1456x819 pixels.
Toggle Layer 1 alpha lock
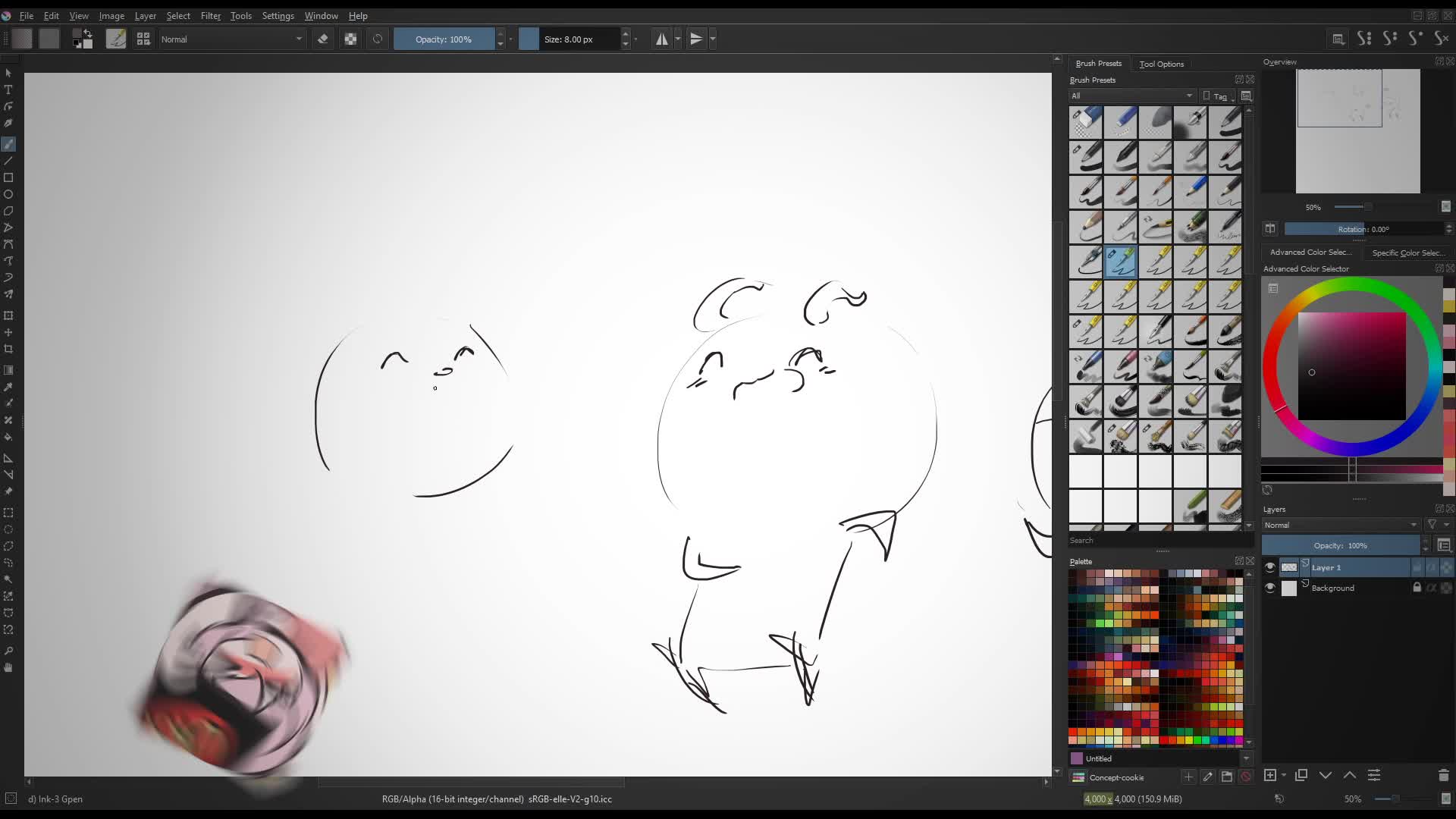(1446, 567)
